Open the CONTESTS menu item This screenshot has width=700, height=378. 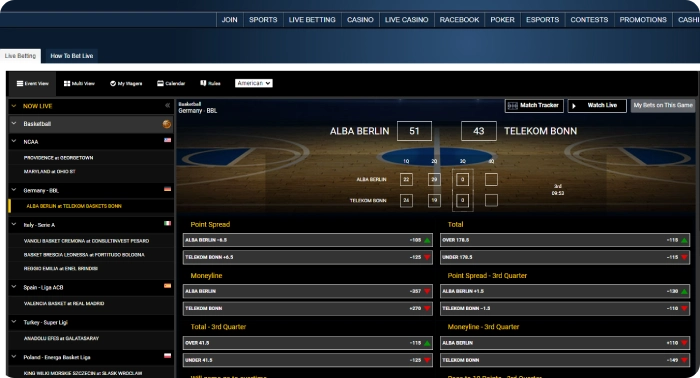coord(589,20)
